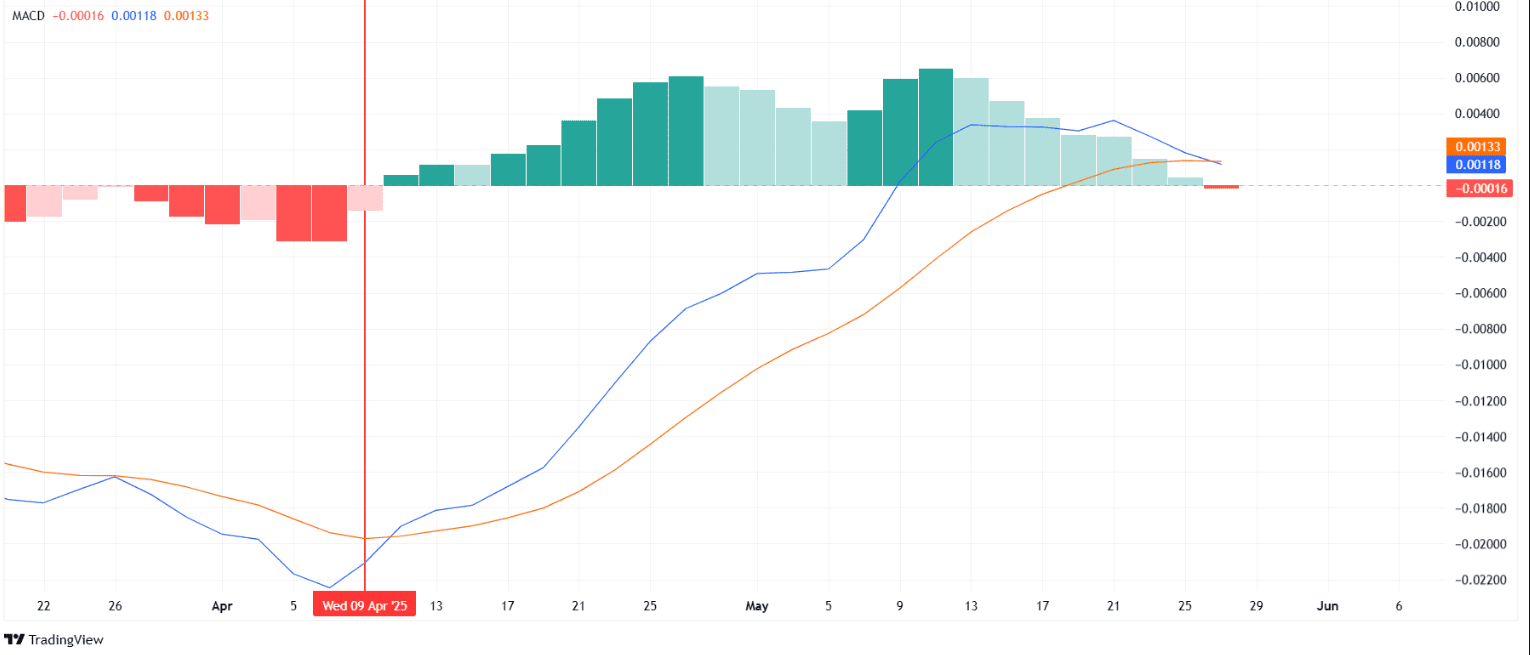Select the red MACD histogram value −0.00016
Image resolution: width=1530 pixels, height=655 pixels.
tap(78, 15)
